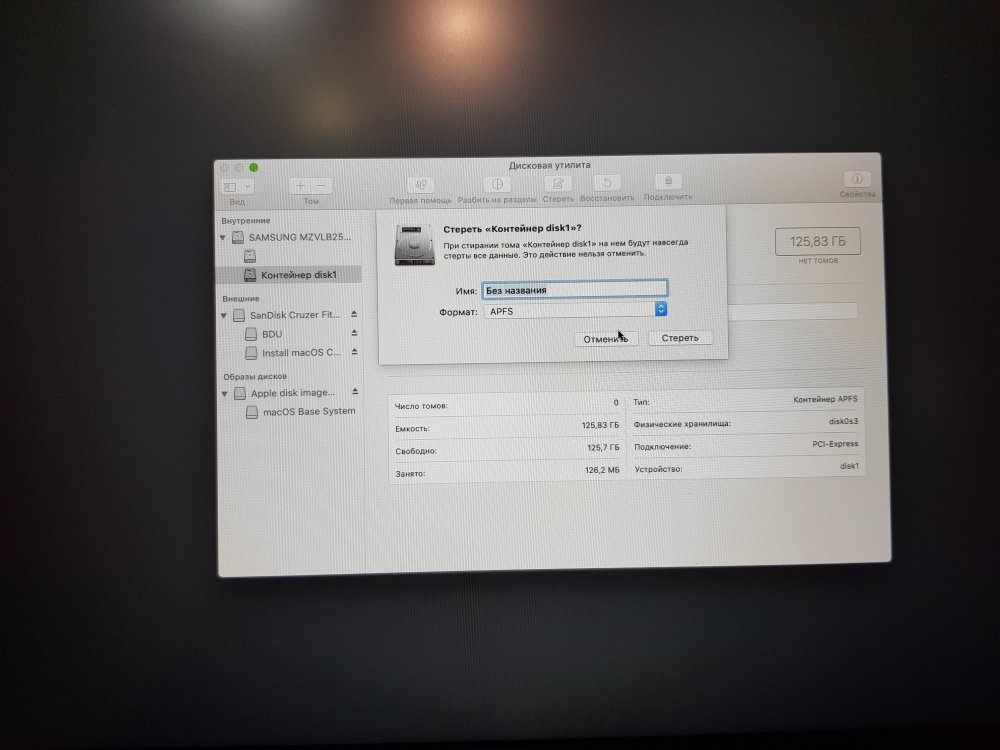The width and height of the screenshot is (1000, 750).
Task: Collapse the SAMSUNG MZVLB25 disk tree
Action: pyautogui.click(x=223, y=238)
